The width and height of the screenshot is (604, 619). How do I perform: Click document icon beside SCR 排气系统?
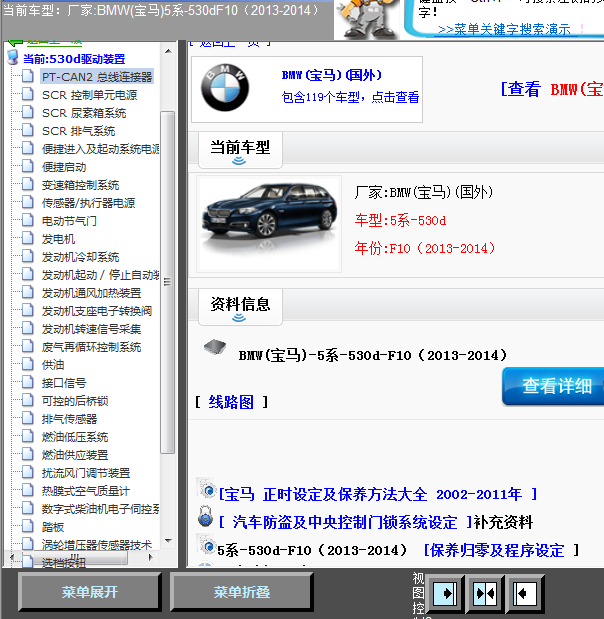point(28,130)
